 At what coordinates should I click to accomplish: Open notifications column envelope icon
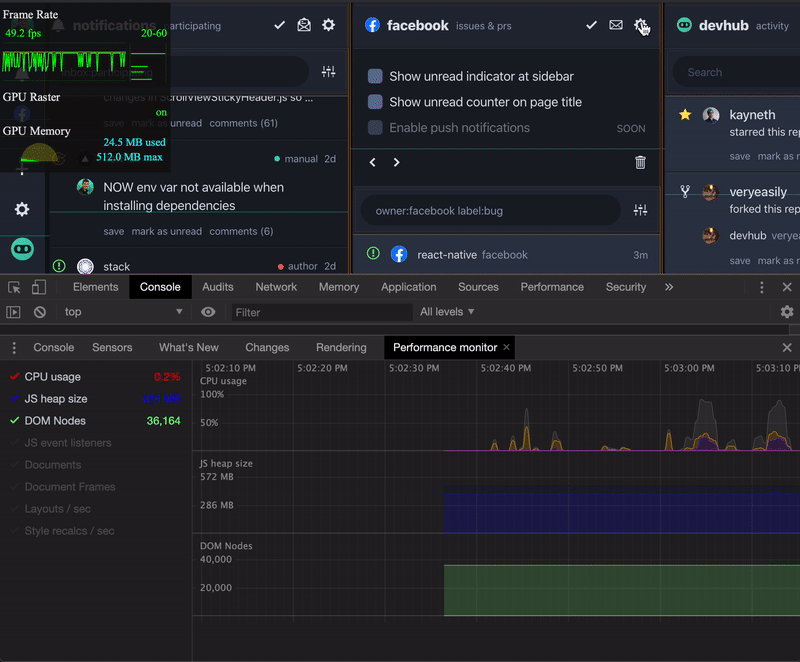[x=304, y=25]
